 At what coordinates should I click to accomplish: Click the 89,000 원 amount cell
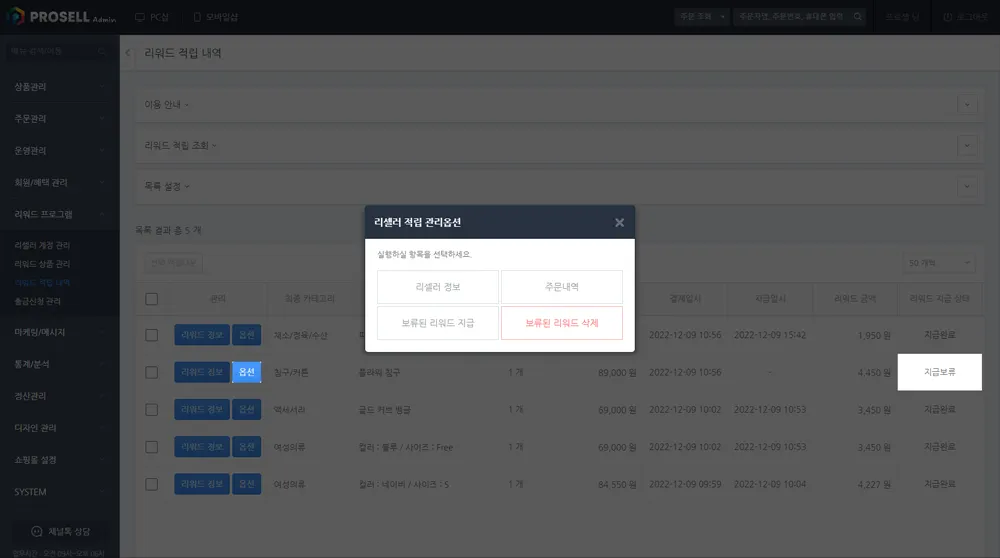(x=617, y=372)
